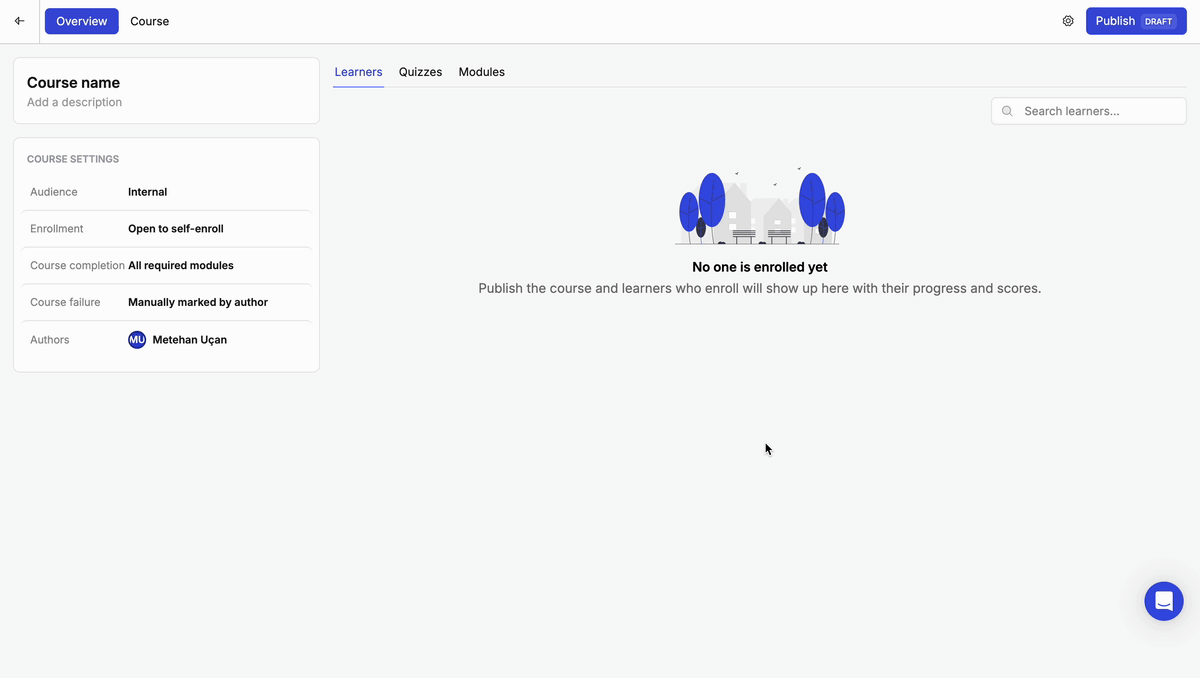1200x678 pixels.
Task: Click the Authors label
Action: pos(50,340)
